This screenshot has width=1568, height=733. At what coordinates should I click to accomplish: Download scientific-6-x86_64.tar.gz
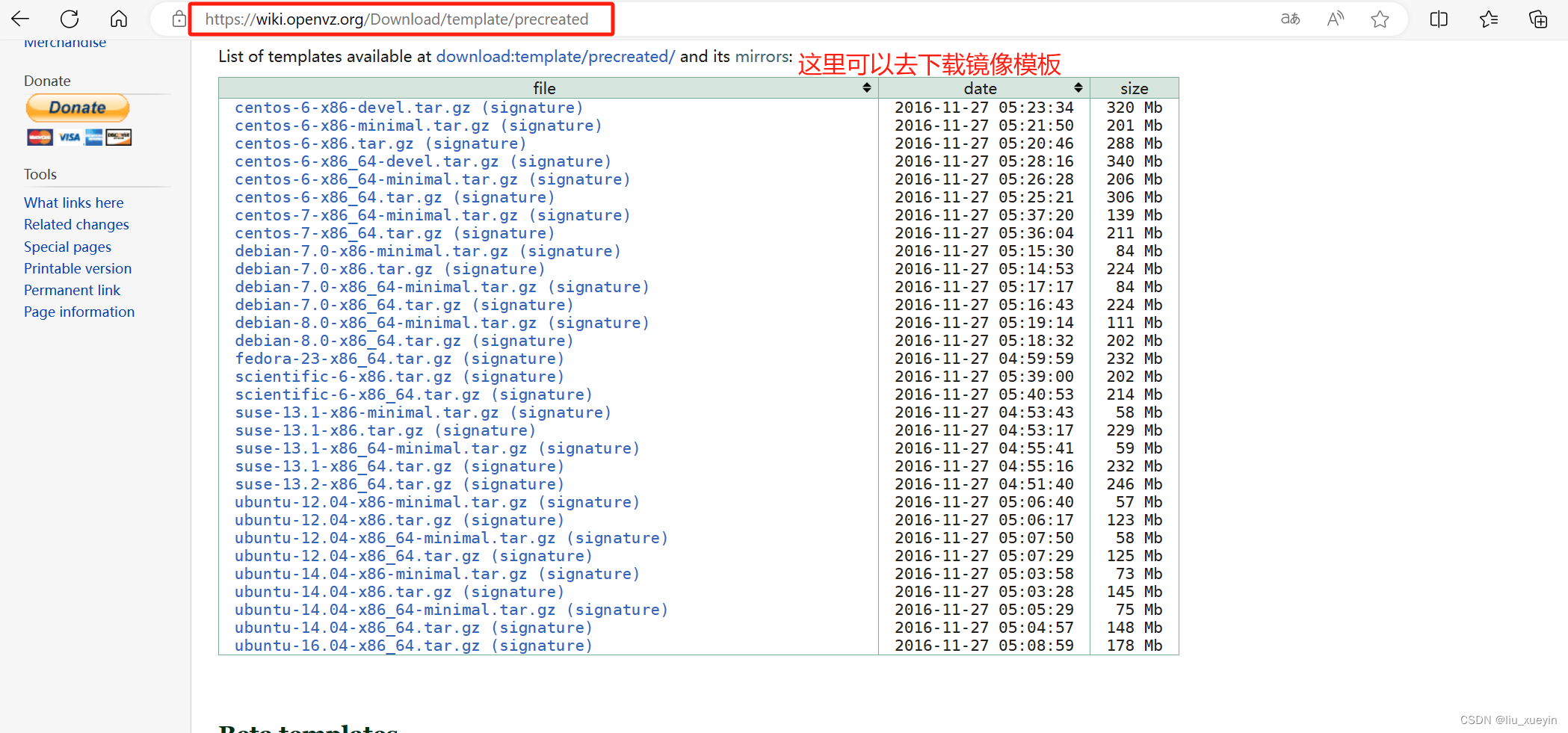click(357, 395)
